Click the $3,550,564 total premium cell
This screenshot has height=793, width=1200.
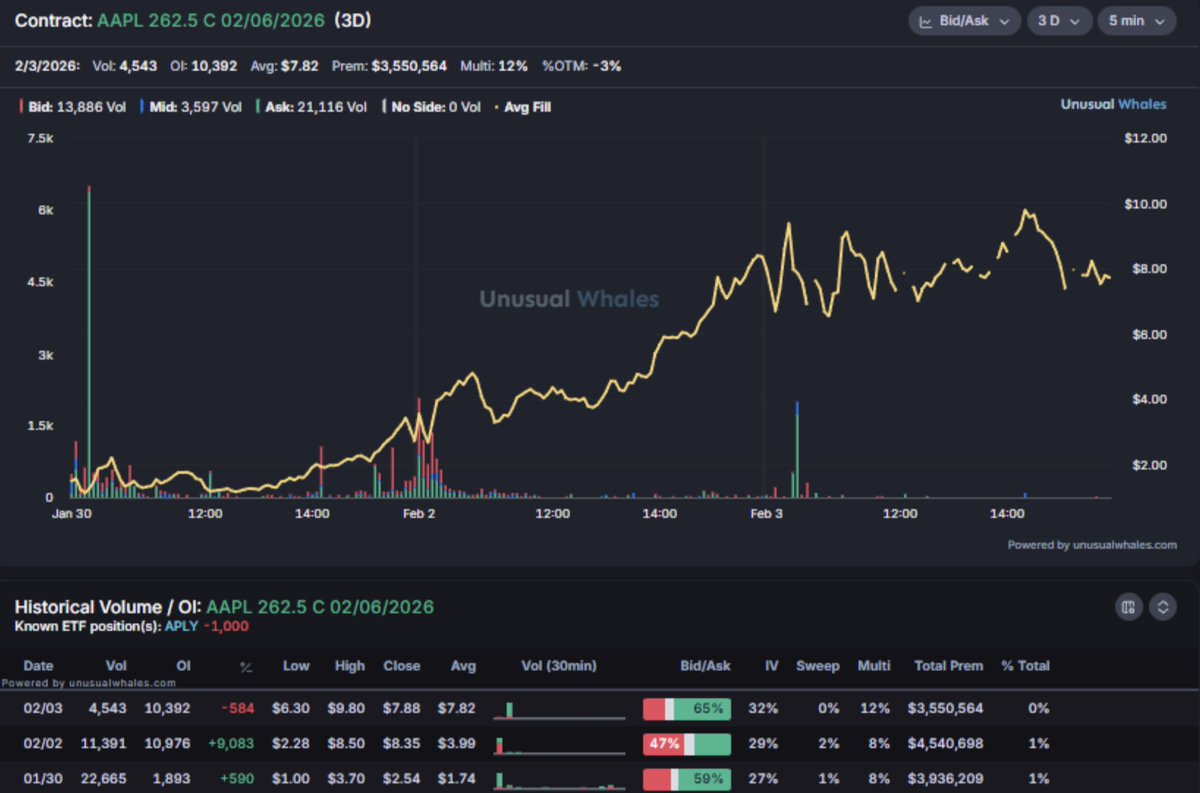click(945, 708)
